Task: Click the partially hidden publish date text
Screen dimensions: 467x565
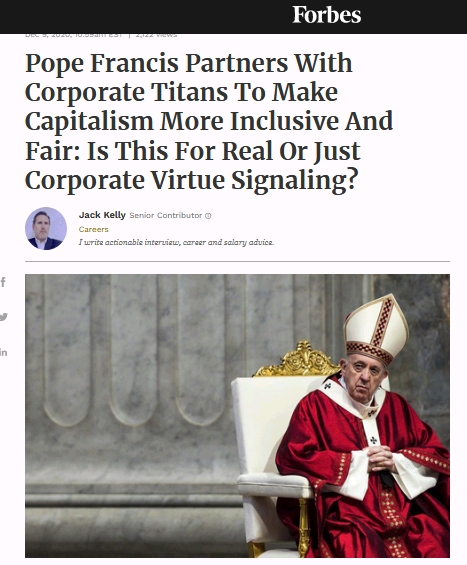Action: (74, 35)
